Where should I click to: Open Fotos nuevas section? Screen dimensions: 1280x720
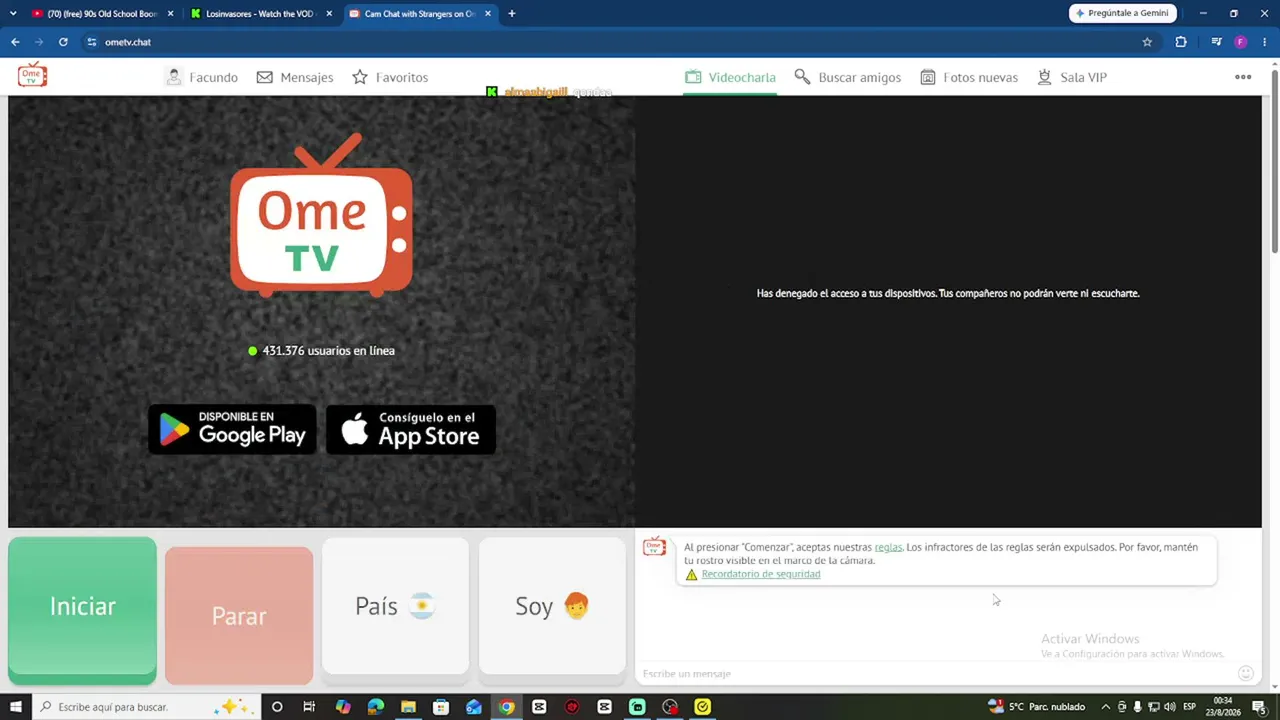pos(969,77)
